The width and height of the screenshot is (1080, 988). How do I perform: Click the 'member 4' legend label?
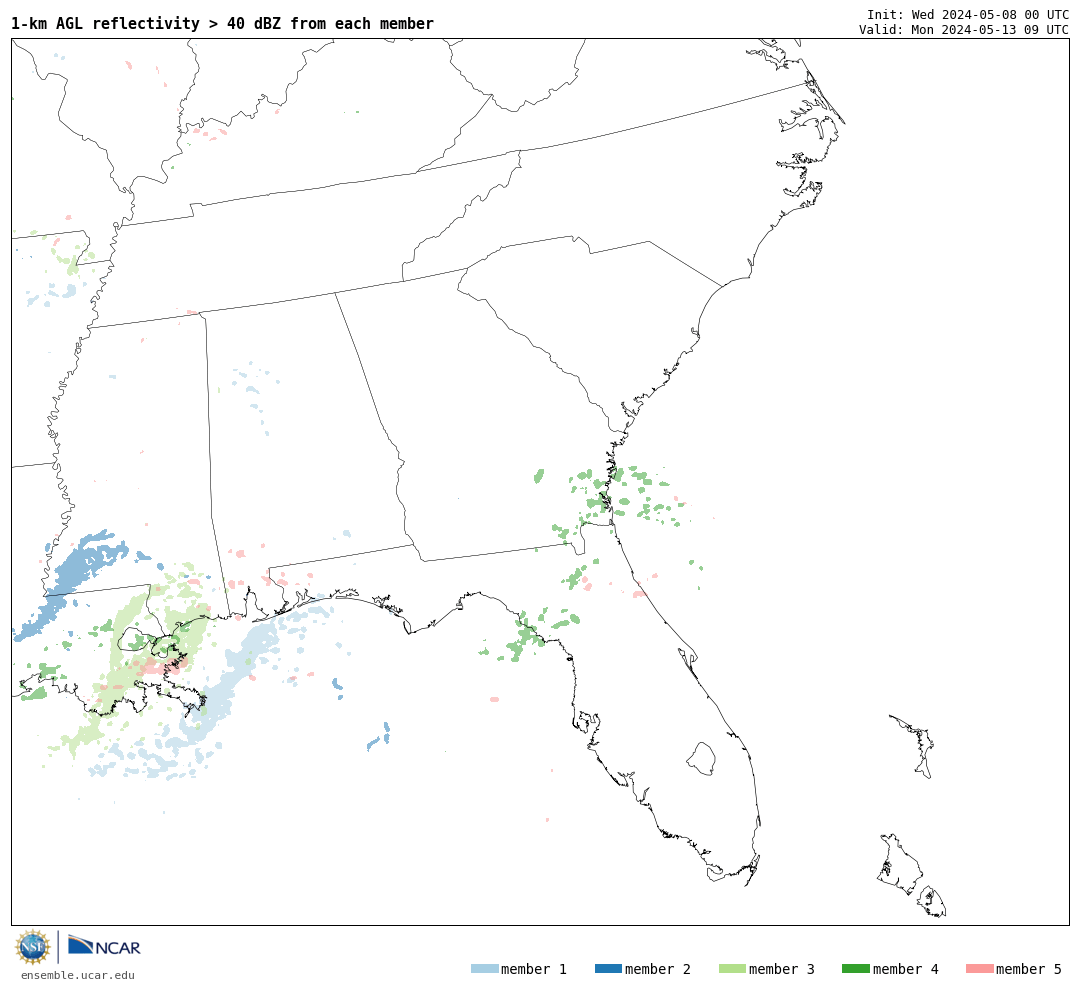pyautogui.click(x=906, y=969)
